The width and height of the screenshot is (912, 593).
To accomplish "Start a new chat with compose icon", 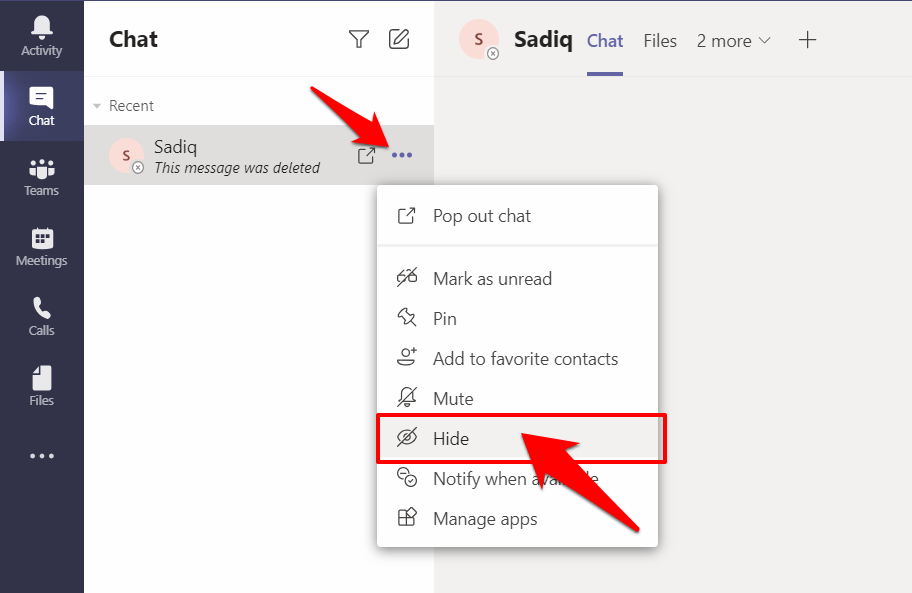I will coord(399,39).
